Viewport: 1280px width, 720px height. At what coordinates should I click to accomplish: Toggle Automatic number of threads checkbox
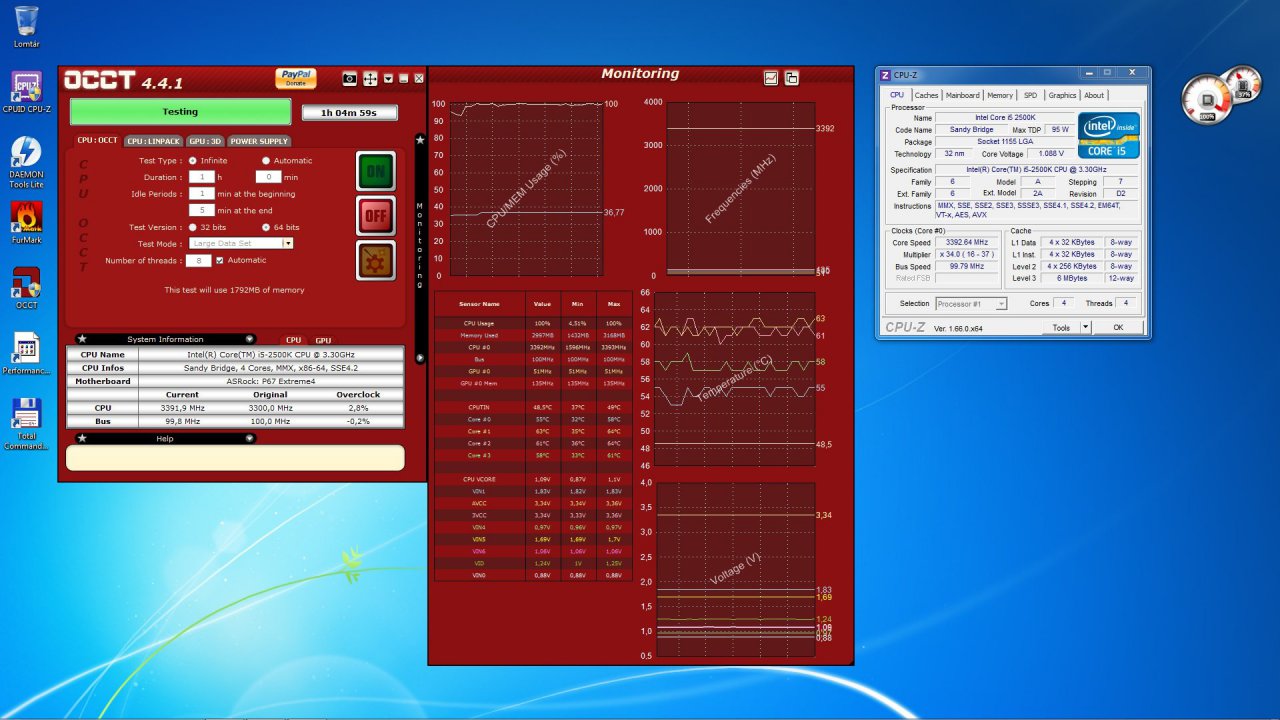coord(220,260)
